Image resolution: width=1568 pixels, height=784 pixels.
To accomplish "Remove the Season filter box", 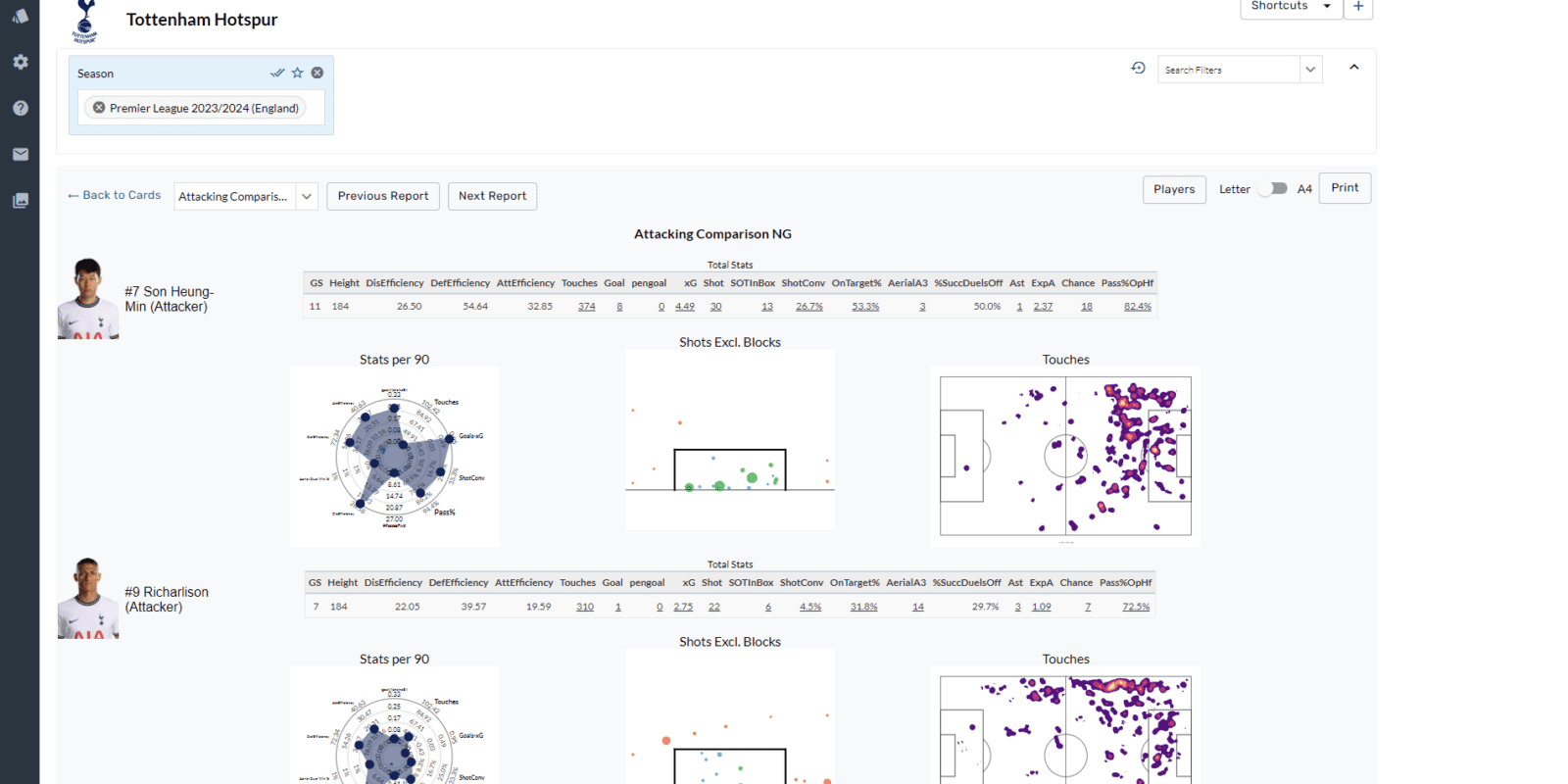I will (x=318, y=73).
